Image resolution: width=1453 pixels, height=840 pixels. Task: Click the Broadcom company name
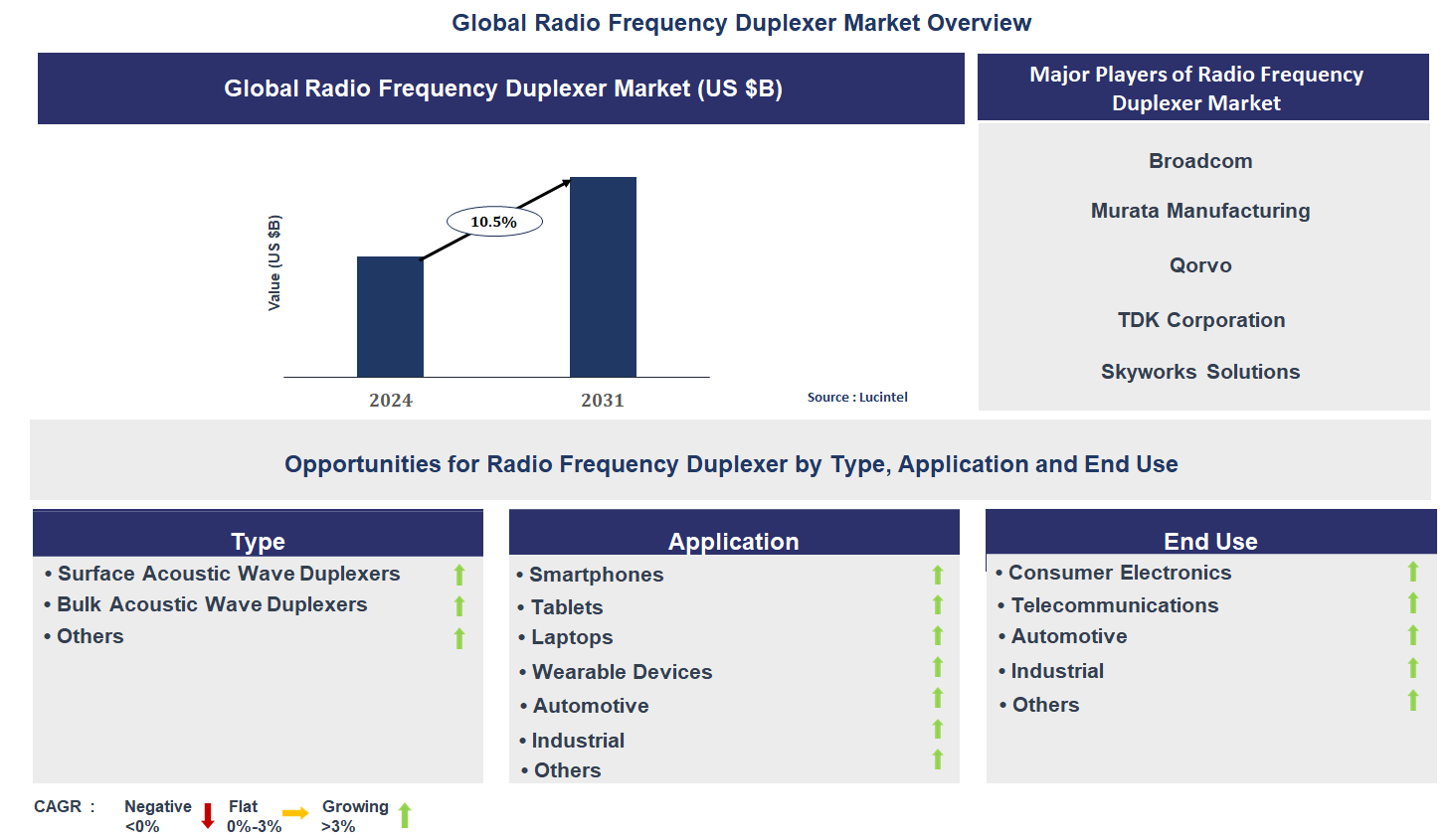click(x=1200, y=161)
